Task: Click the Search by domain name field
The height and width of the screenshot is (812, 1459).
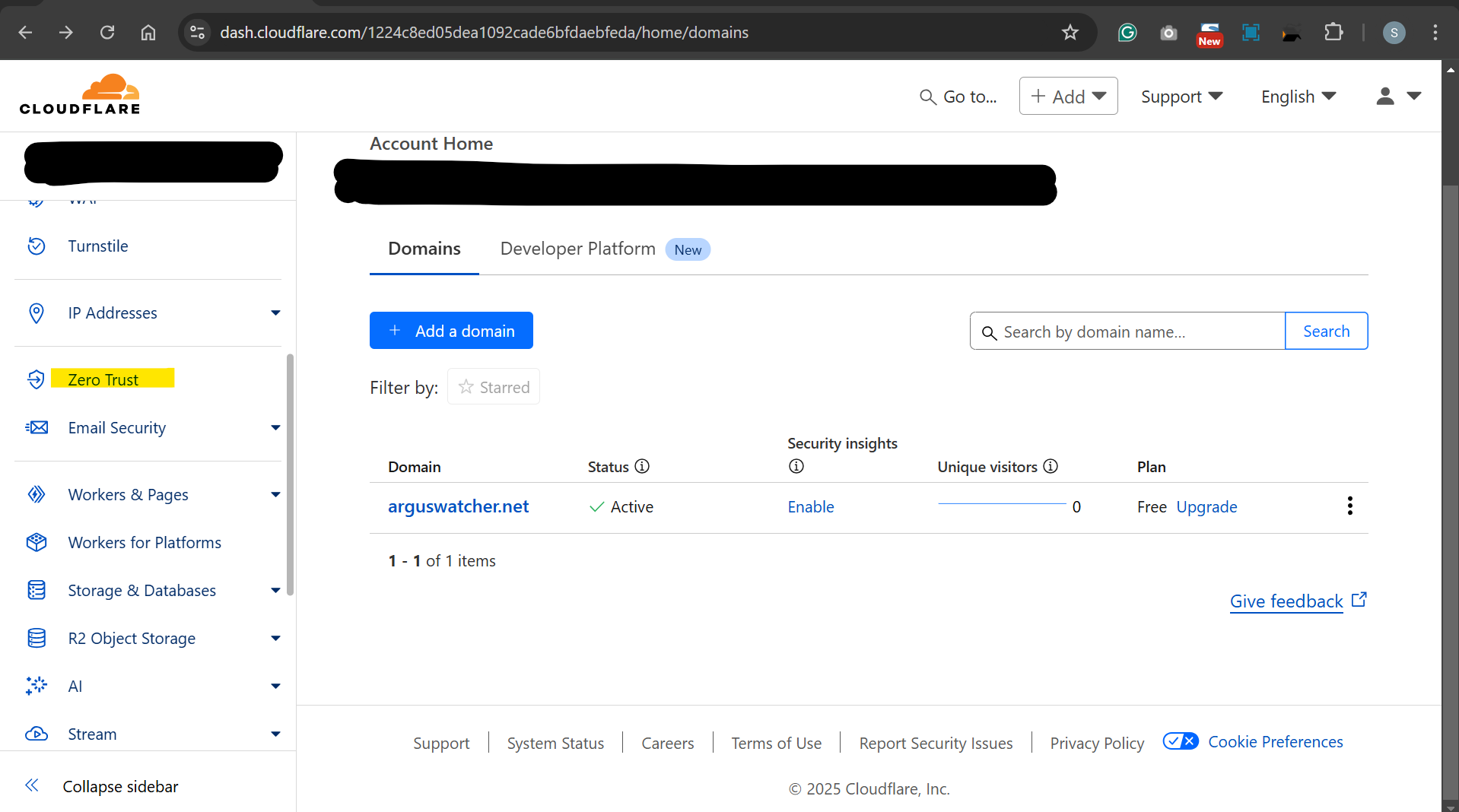Action: pyautogui.click(x=1127, y=331)
